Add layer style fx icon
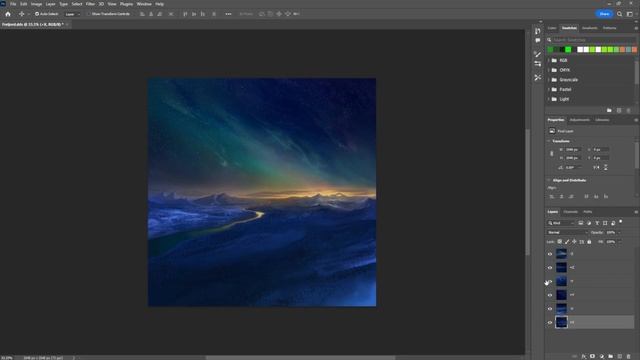This screenshot has height=360, width=640. coord(584,356)
